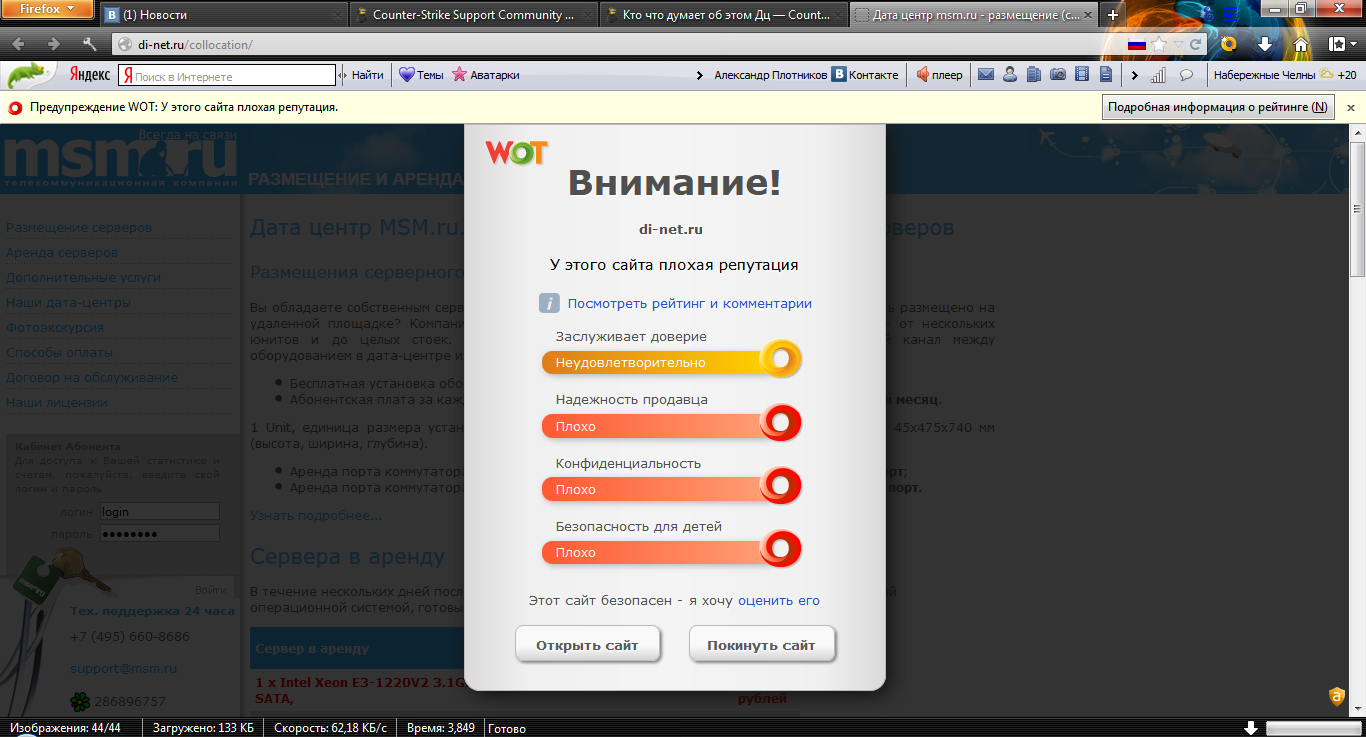The image size is (1366, 737).
Task: Click the orange WOT ring toolbar icon
Action: pyautogui.click(x=1229, y=44)
